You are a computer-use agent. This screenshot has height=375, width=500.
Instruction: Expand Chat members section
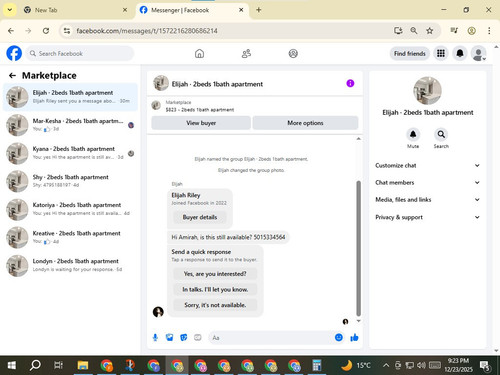[x=427, y=182]
